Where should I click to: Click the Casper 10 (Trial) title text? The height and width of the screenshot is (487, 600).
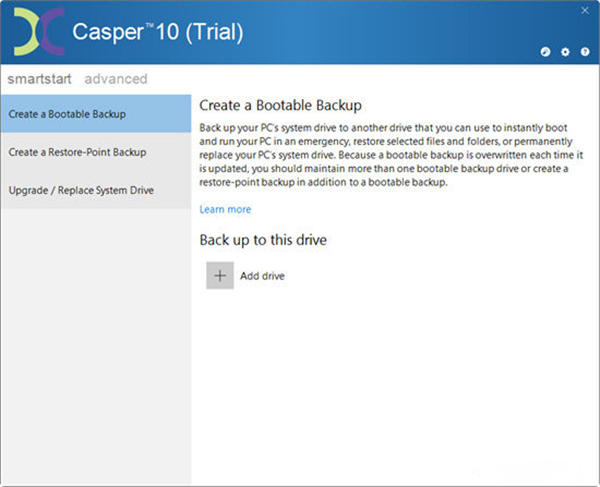point(157,32)
